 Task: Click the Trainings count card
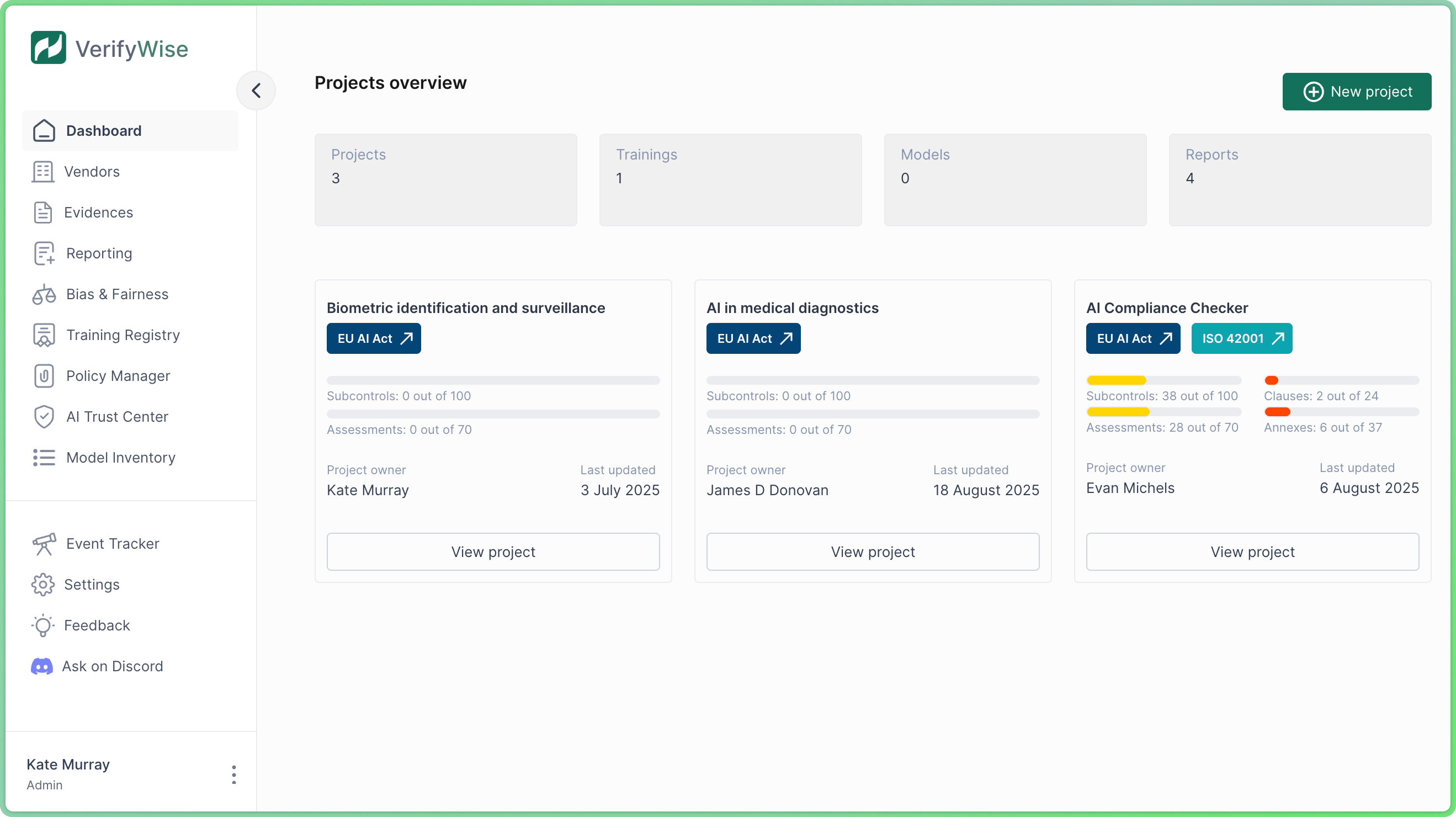730,180
